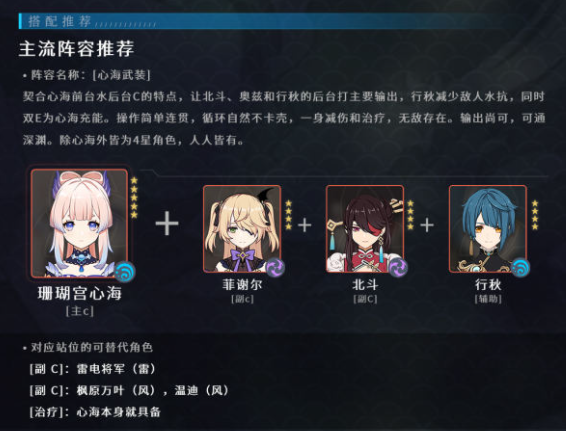Click the 行秋 name label
This screenshot has width=566, height=431.
[488, 285]
